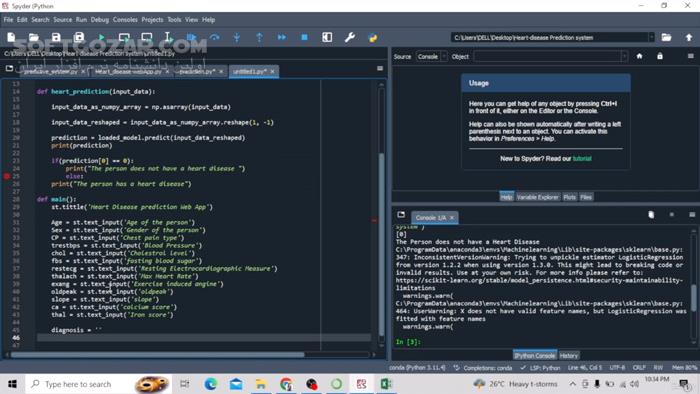The height and width of the screenshot is (394, 700).
Task: Toggle the Help pane lock icon
Action: (660, 56)
